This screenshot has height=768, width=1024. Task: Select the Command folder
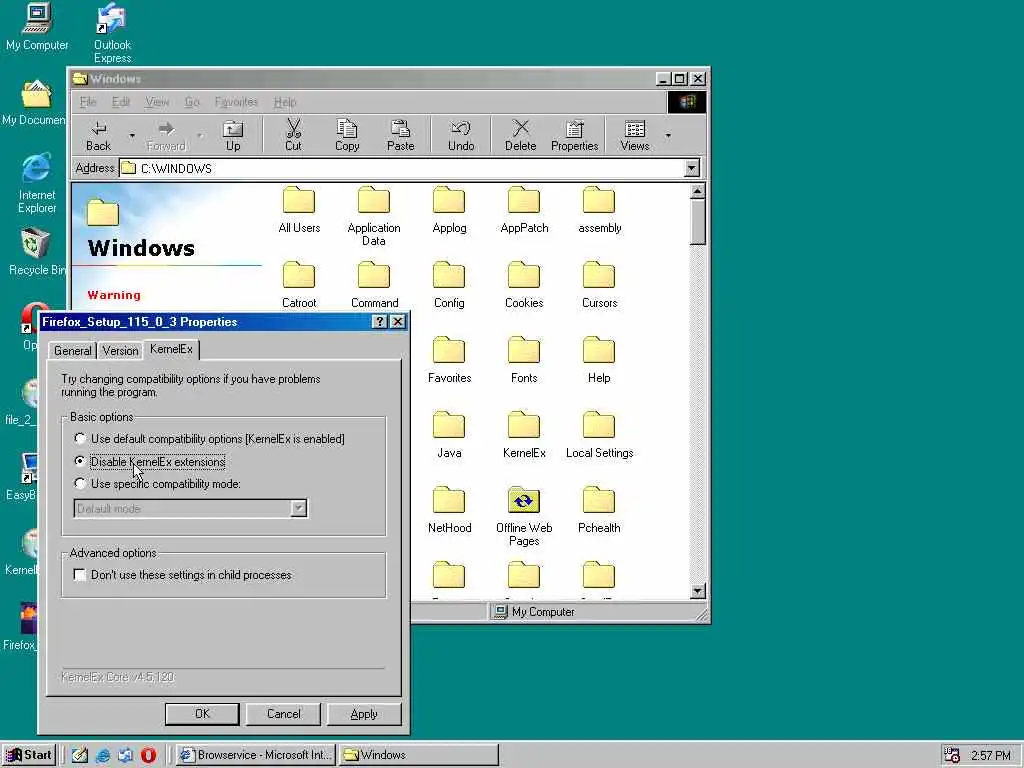click(x=374, y=285)
